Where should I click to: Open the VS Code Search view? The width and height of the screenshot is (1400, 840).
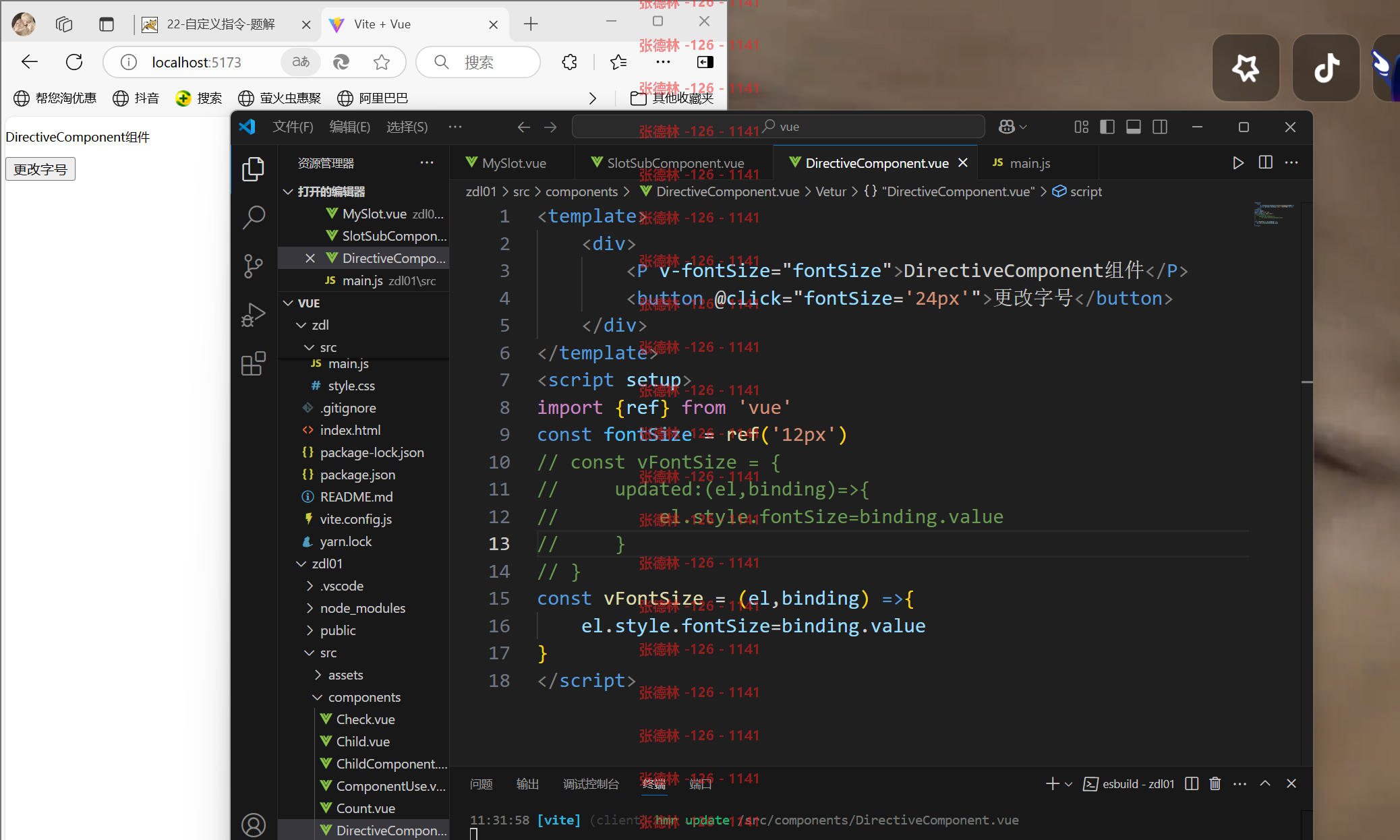[x=254, y=217]
